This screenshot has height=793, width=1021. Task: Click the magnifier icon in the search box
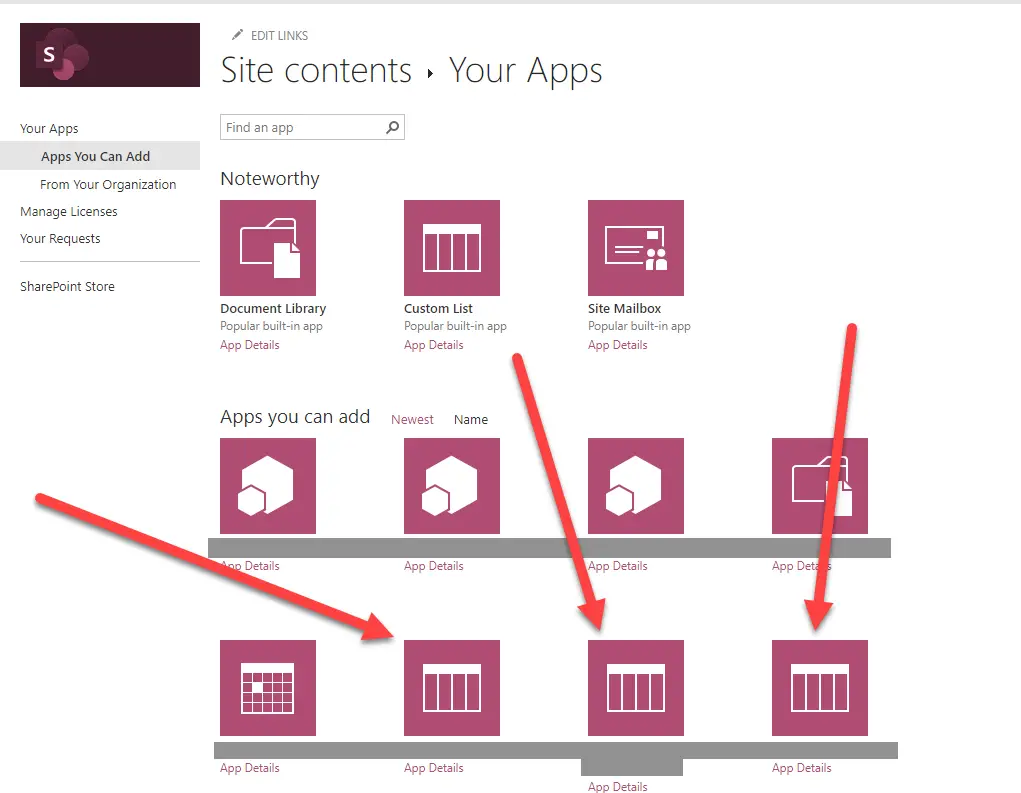click(393, 127)
